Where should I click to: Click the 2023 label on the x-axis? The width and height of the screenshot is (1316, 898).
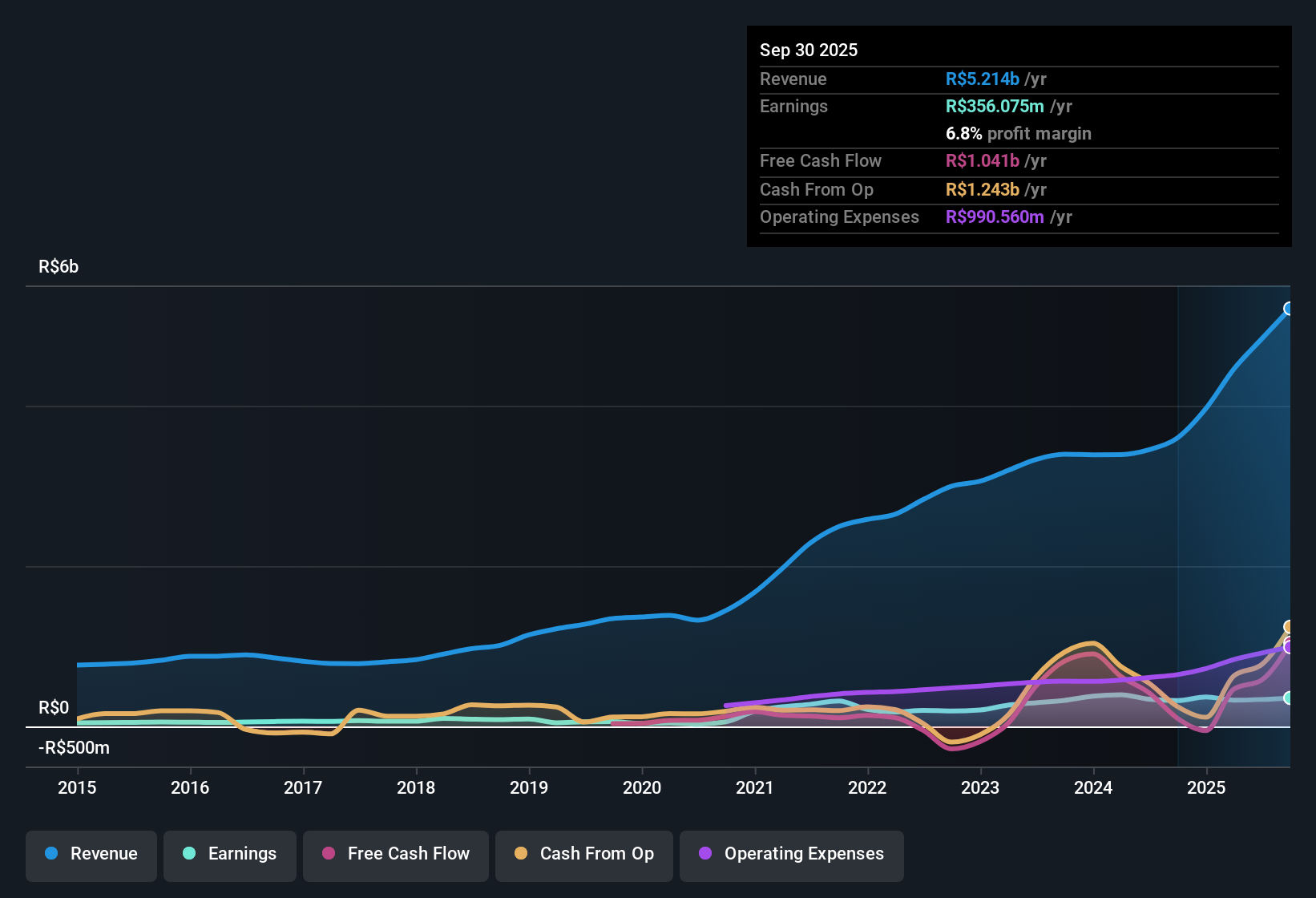pos(980,788)
